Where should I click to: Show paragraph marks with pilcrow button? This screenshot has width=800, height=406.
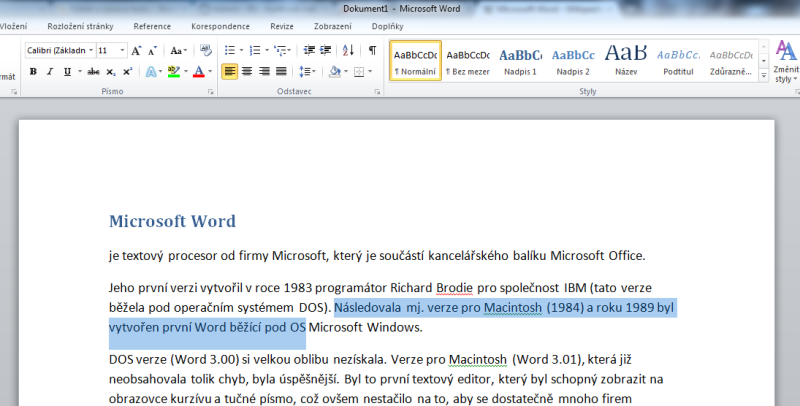[x=372, y=50]
